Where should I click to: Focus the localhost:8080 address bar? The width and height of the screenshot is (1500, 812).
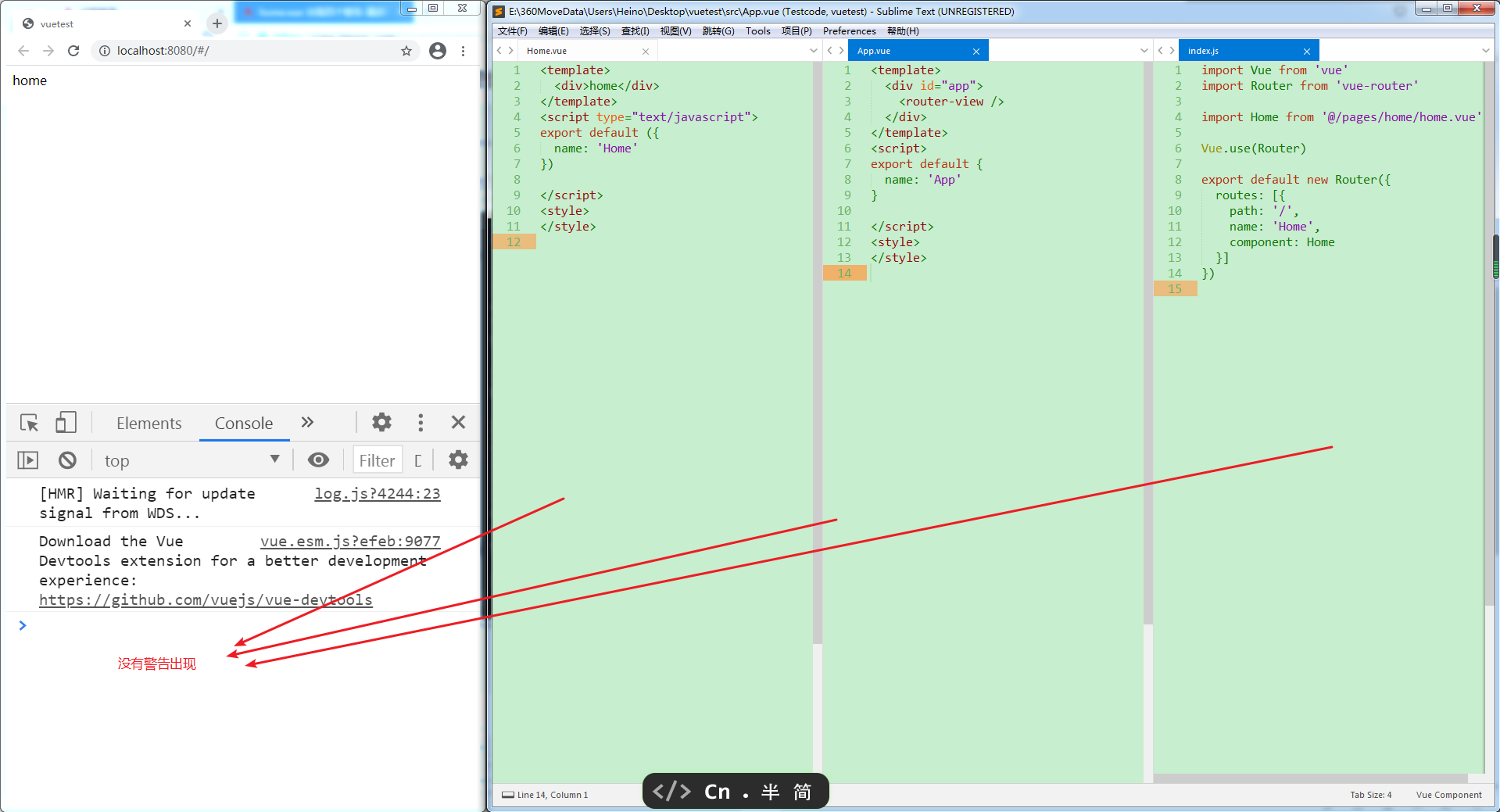pos(254,51)
